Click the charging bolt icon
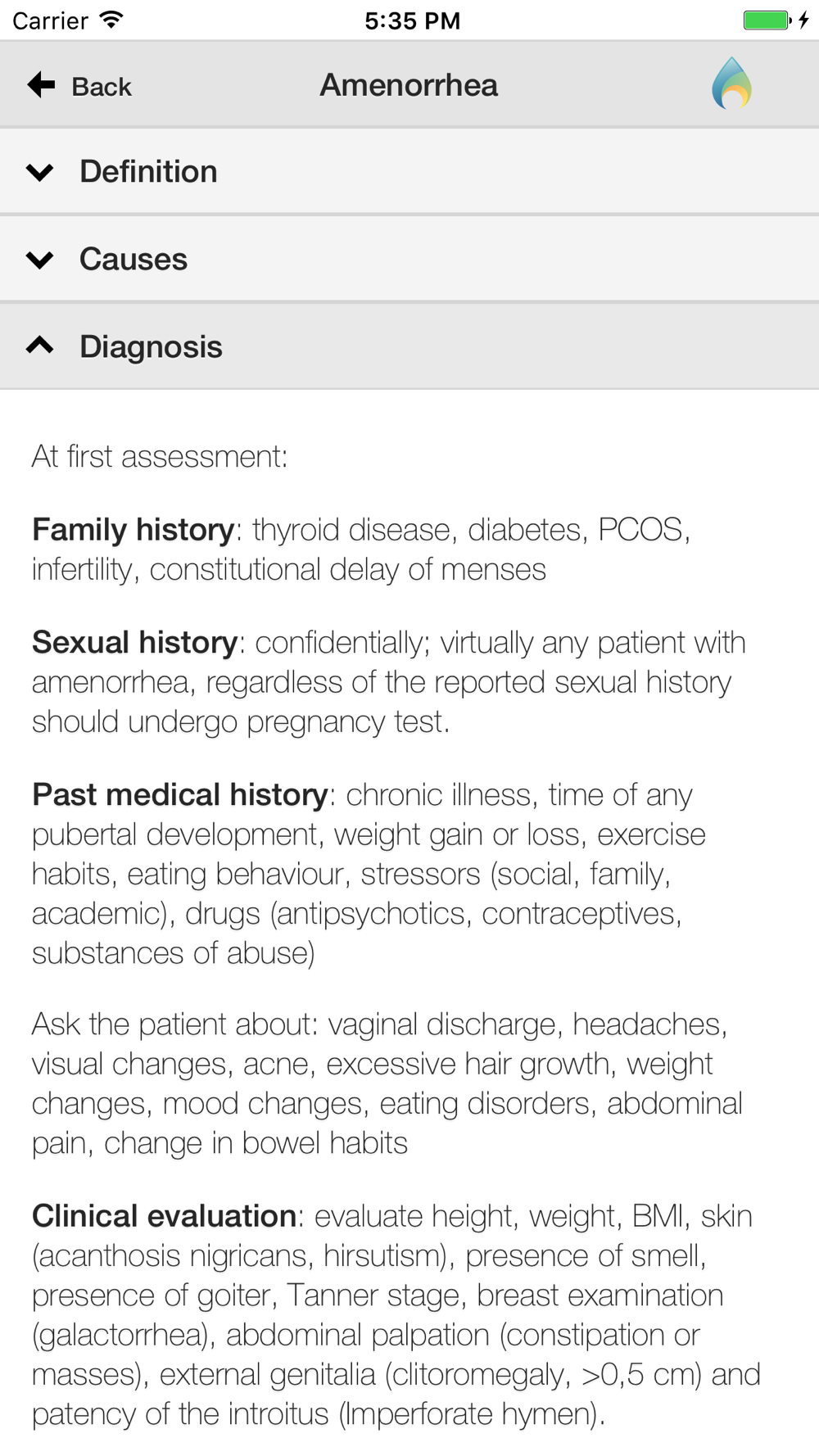 click(803, 20)
